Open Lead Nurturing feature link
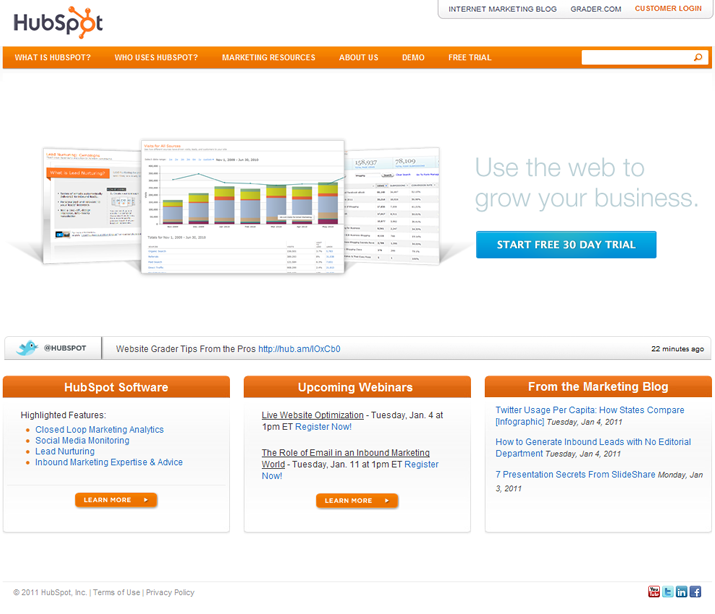715x614 pixels. tap(65, 451)
